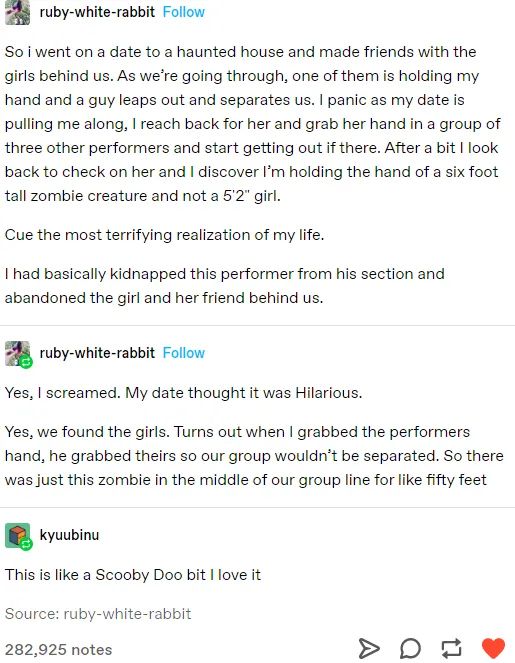
Task: Click the share paper-plane icon
Action: (369, 648)
